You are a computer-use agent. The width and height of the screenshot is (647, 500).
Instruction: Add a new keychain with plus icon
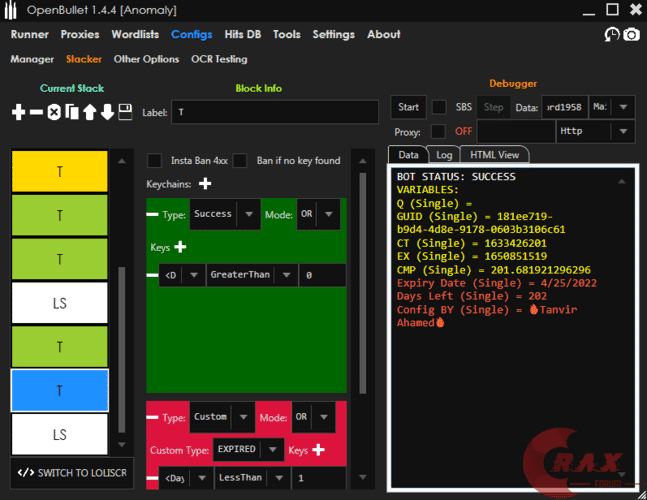205,183
